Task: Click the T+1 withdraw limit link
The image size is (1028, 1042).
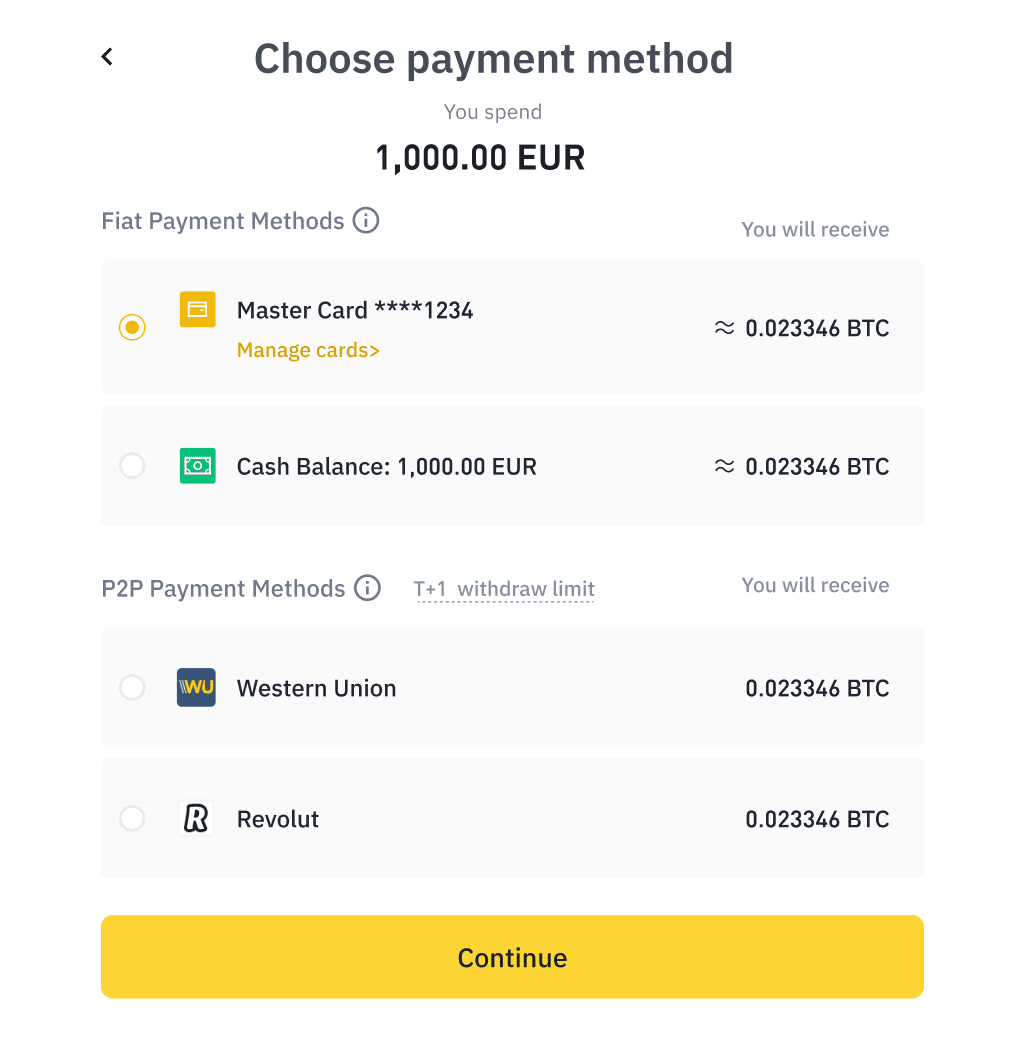Action: pyautogui.click(x=504, y=589)
